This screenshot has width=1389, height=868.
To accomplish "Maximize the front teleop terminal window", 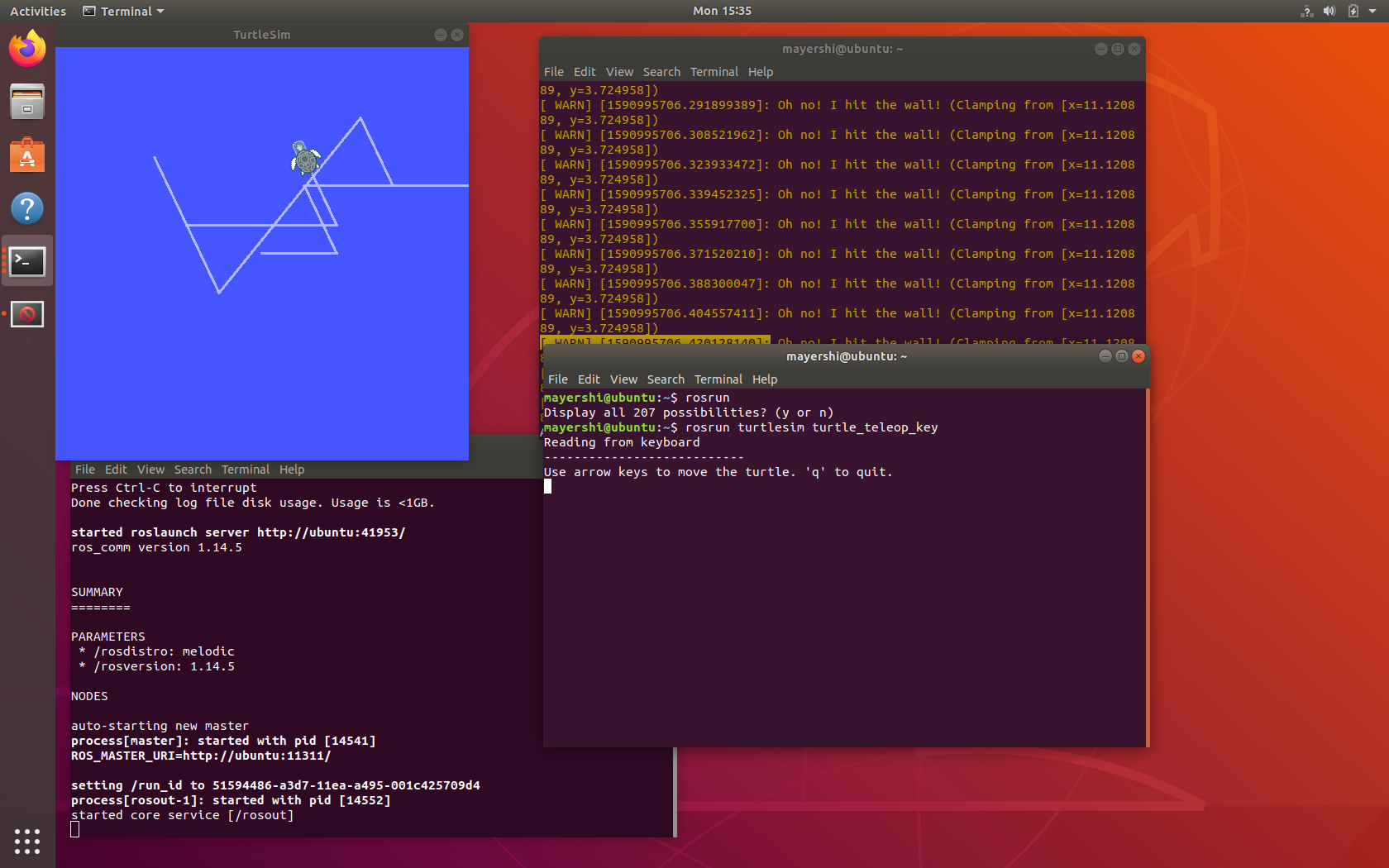I will (1121, 355).
